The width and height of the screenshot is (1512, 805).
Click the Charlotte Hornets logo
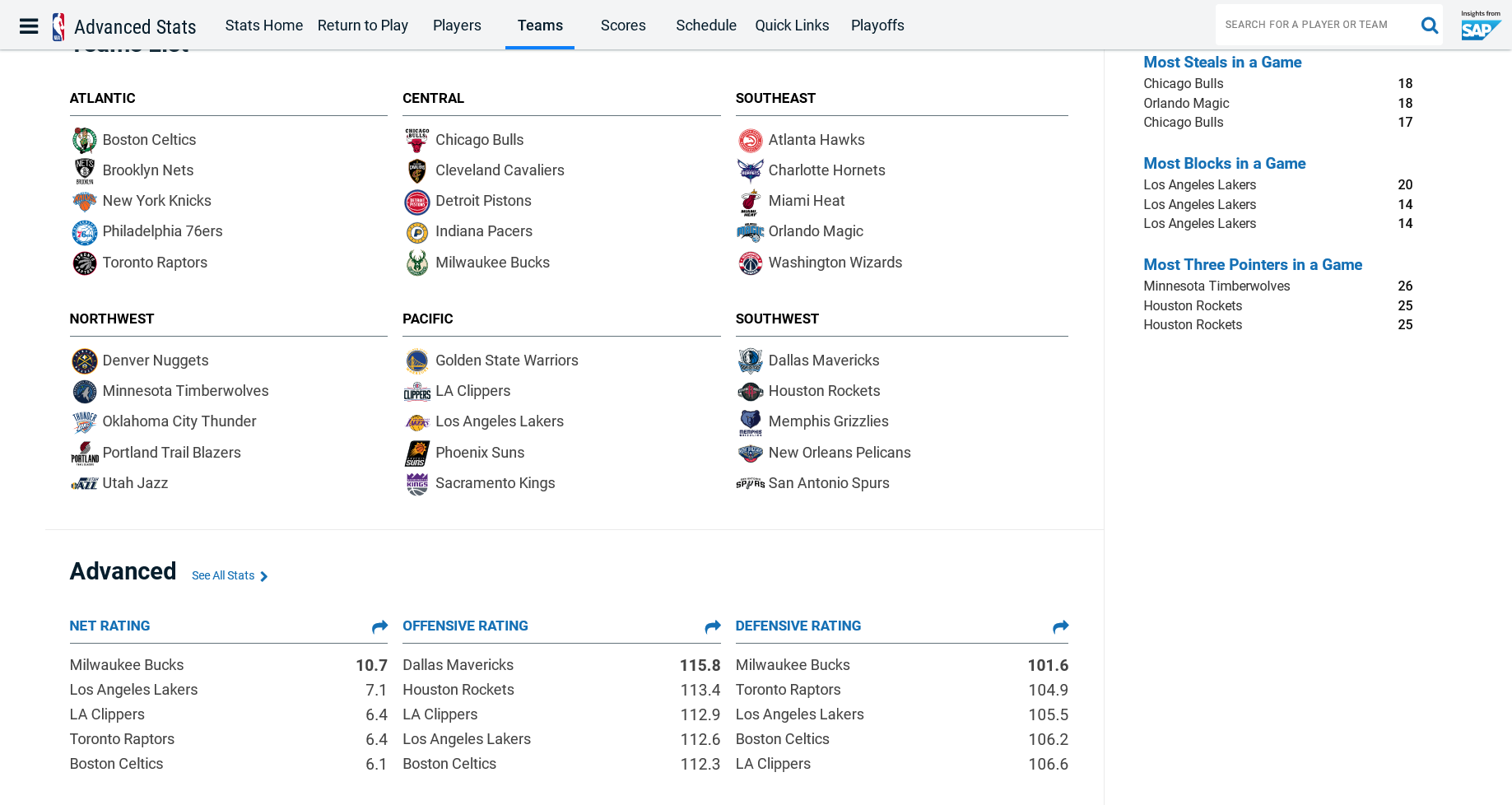point(750,171)
